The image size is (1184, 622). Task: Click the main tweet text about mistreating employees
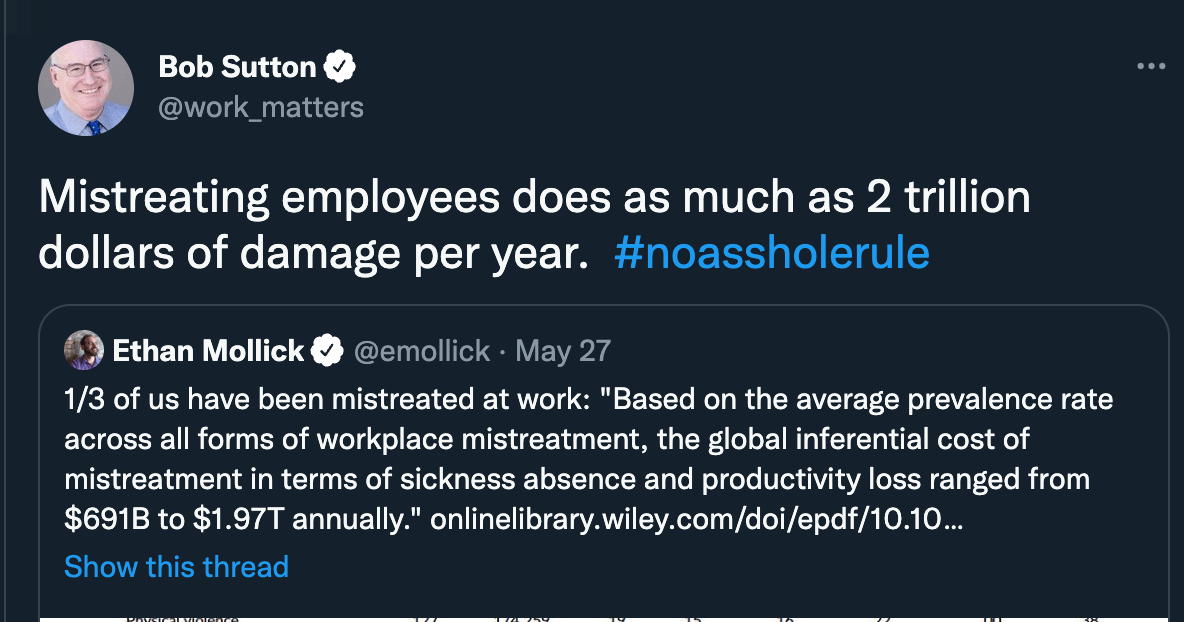click(535, 225)
